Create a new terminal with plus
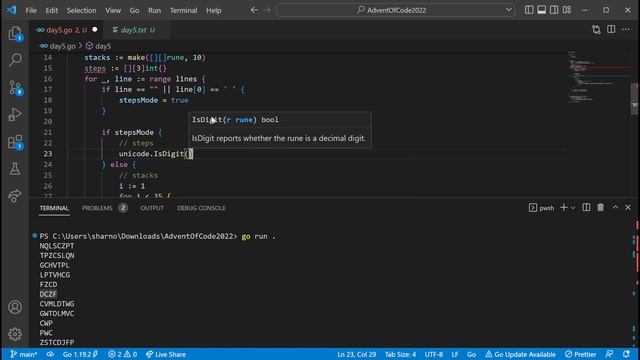The height and width of the screenshot is (360, 640). point(564,208)
